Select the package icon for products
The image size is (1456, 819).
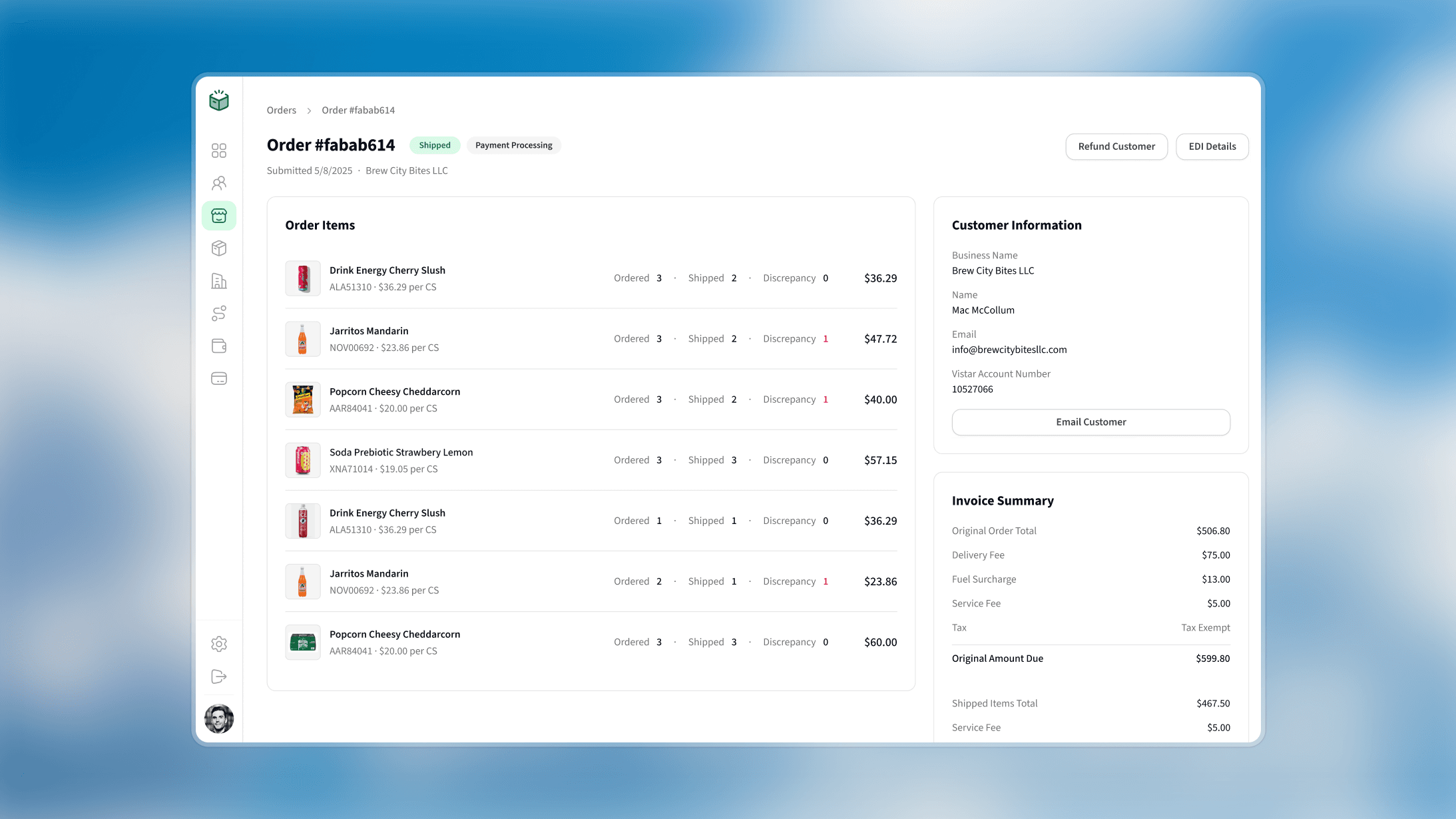coord(219,248)
